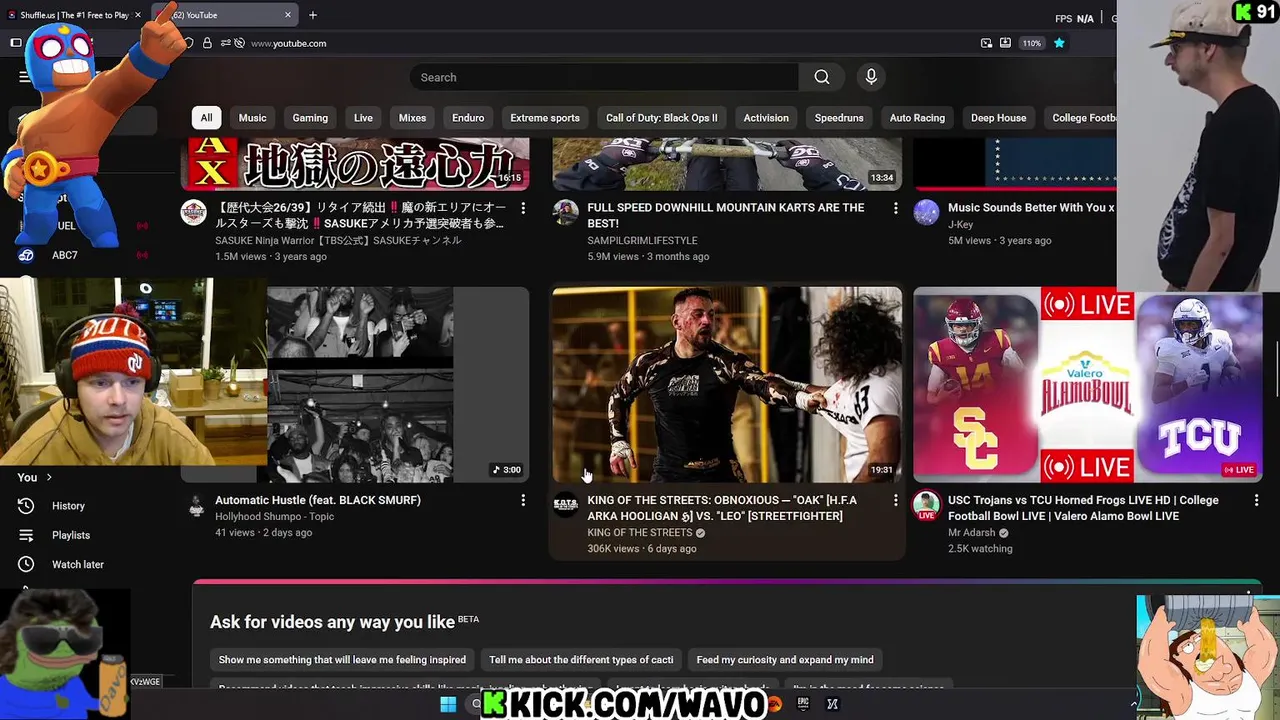Open Hollyhood Shumpo channel avatar
This screenshot has width=1280, height=720.
tap(196, 506)
